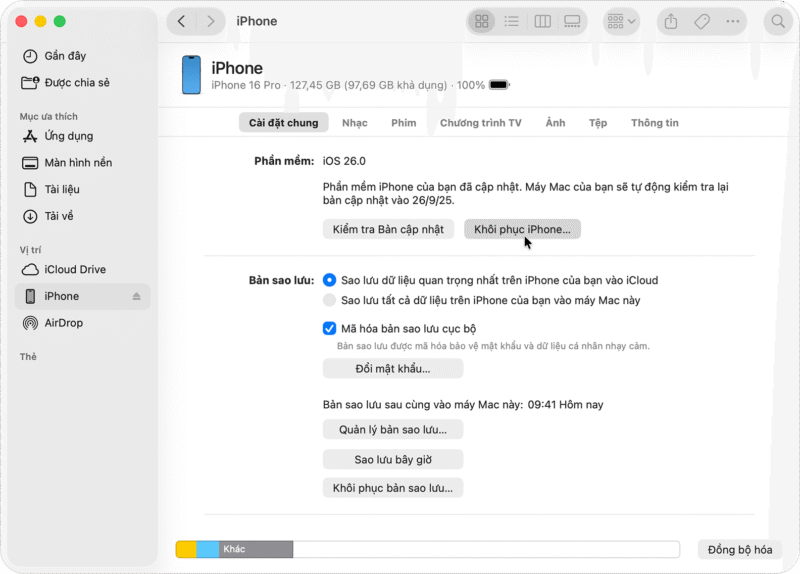Click Sao lưu bây giờ button
The image size is (800, 574).
(x=393, y=459)
